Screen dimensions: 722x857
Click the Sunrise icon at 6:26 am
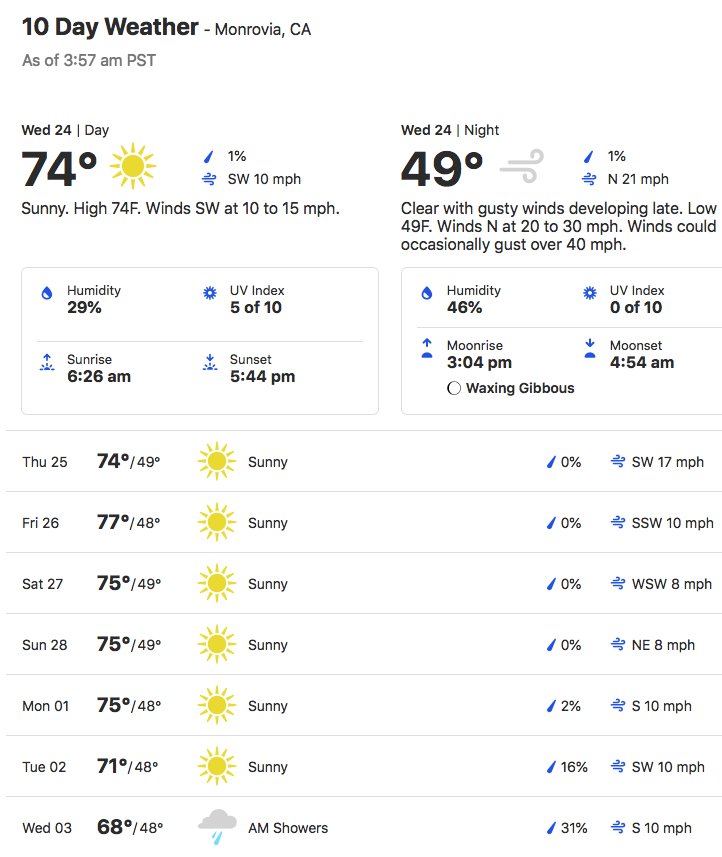click(x=47, y=362)
